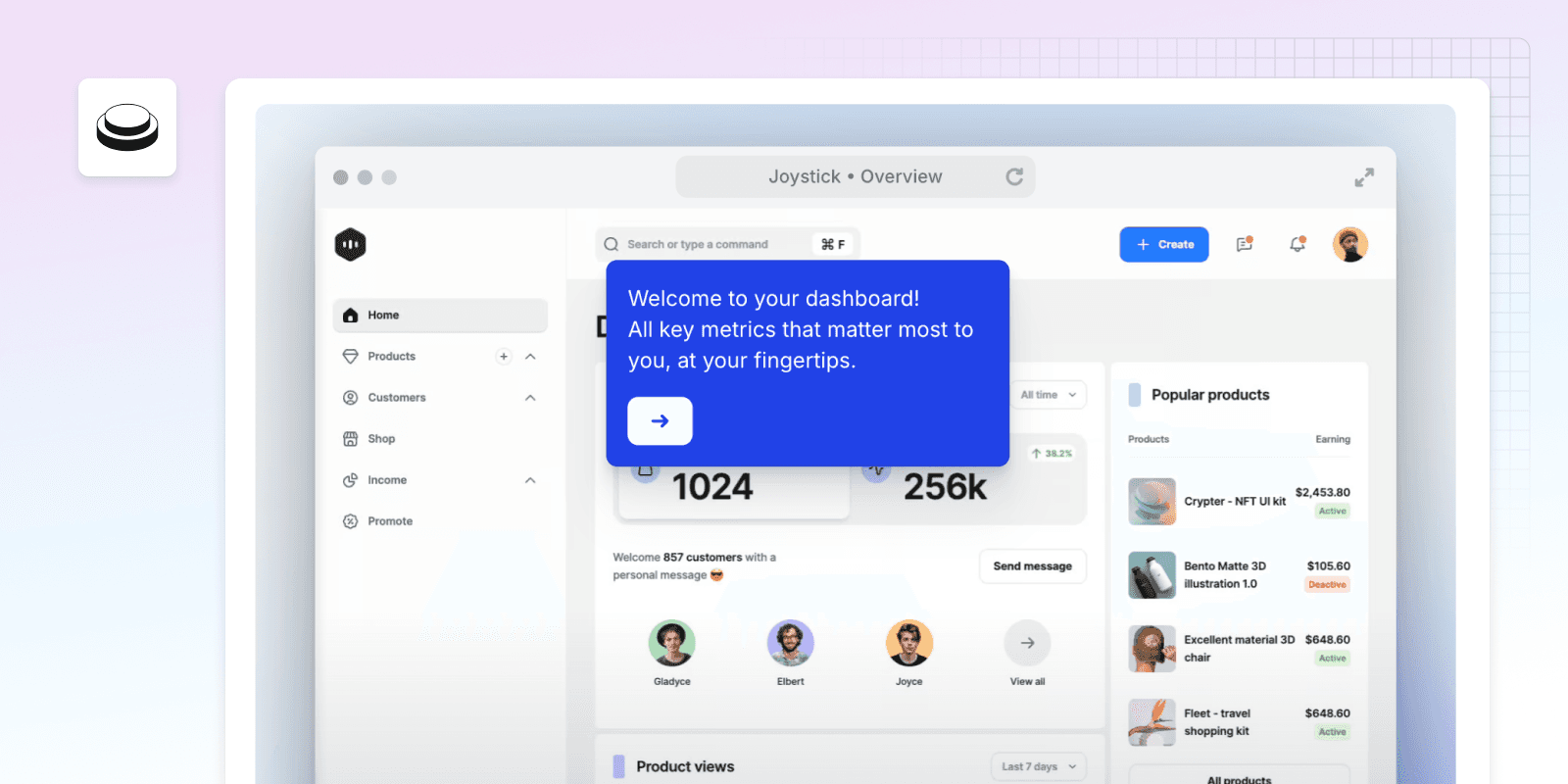The height and width of the screenshot is (784, 1568).
Task: Click the Send message button
Action: (x=1033, y=566)
